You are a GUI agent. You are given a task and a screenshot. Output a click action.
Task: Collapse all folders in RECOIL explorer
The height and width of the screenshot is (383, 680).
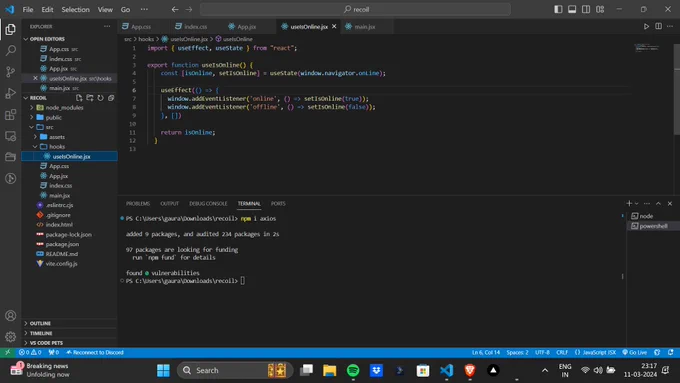(111, 98)
